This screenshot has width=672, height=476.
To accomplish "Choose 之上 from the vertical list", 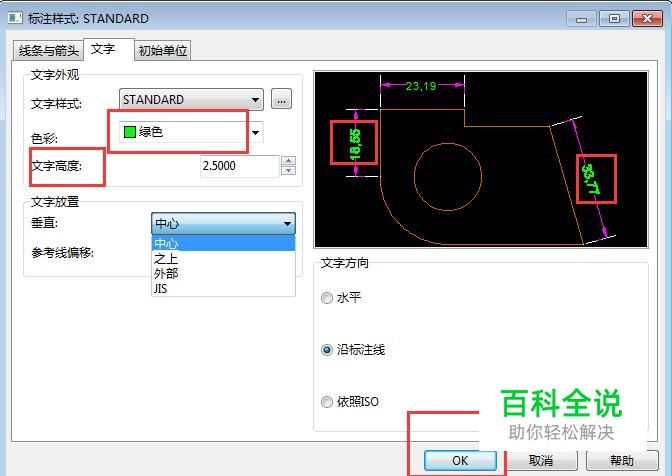I will point(223,259).
